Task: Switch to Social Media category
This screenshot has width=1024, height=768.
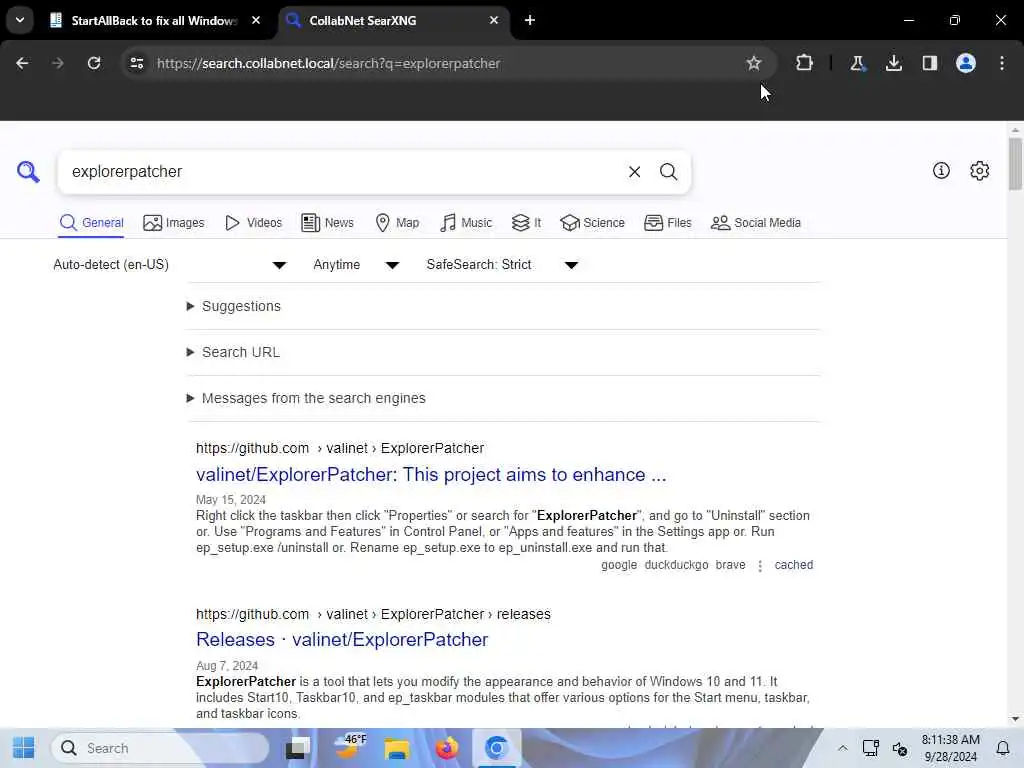Action: tap(756, 223)
